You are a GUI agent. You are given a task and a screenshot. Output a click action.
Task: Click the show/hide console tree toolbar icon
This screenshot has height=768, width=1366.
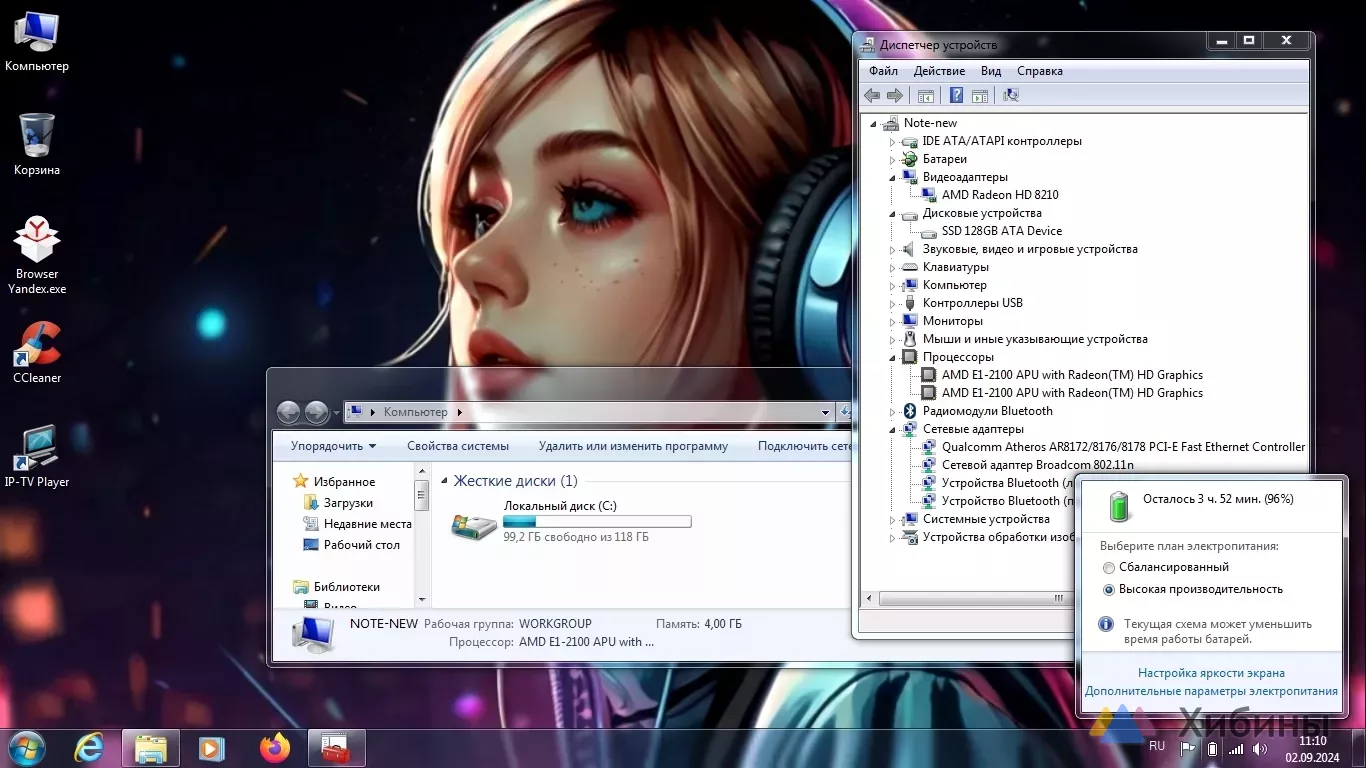(926, 95)
